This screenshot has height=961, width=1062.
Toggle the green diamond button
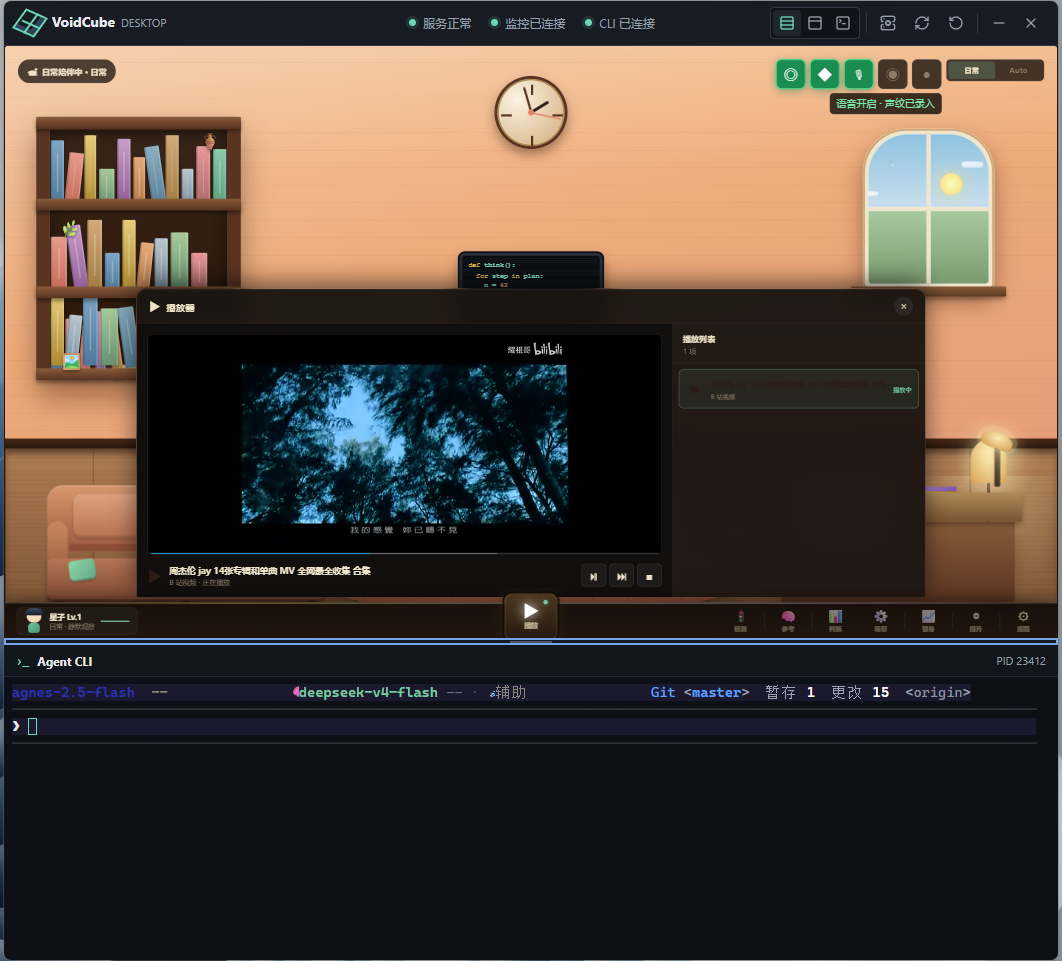point(824,74)
